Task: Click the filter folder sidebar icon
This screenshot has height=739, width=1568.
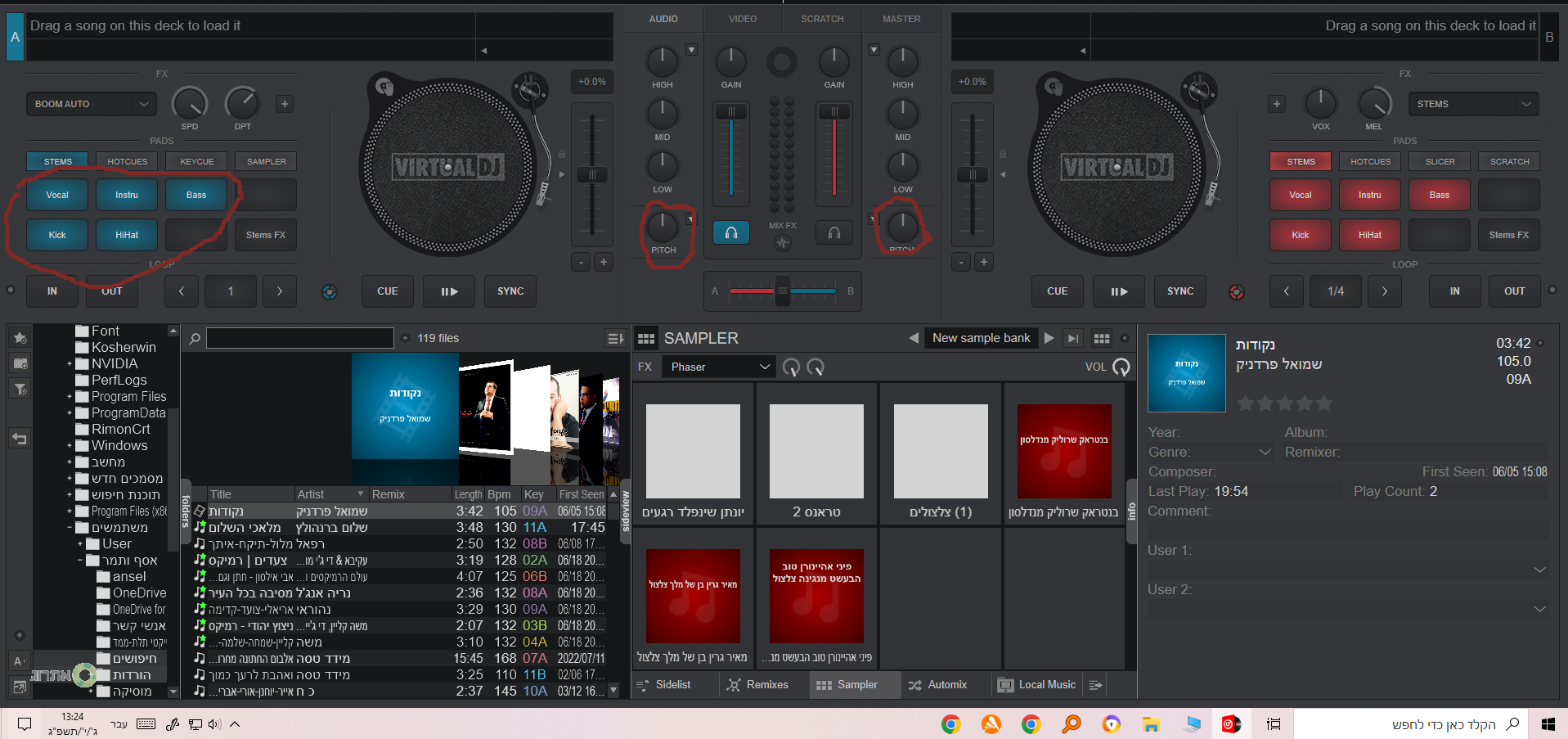Action: pyautogui.click(x=20, y=389)
